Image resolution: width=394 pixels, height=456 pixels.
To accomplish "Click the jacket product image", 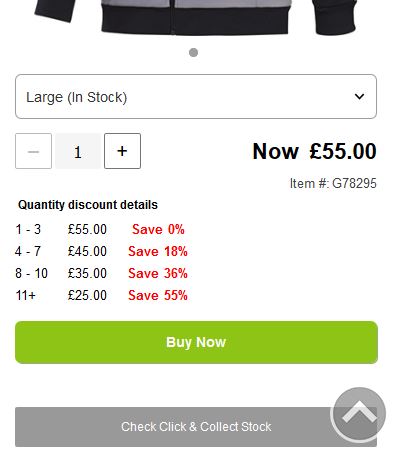I will (196, 17).
